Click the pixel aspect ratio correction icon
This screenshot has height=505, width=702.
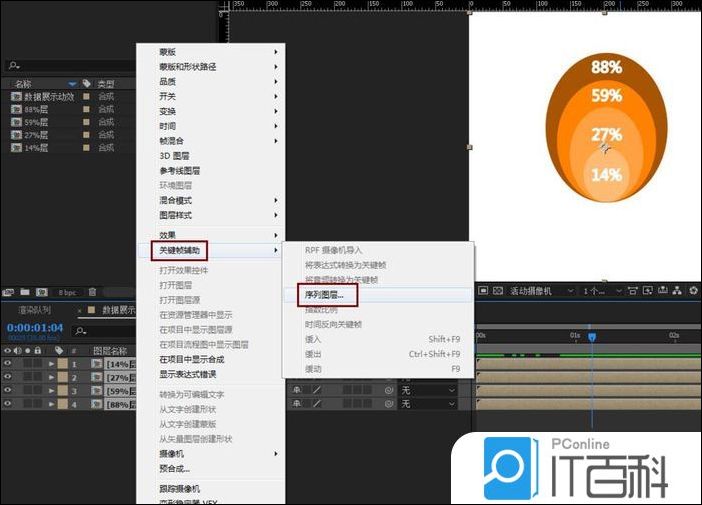[633, 291]
